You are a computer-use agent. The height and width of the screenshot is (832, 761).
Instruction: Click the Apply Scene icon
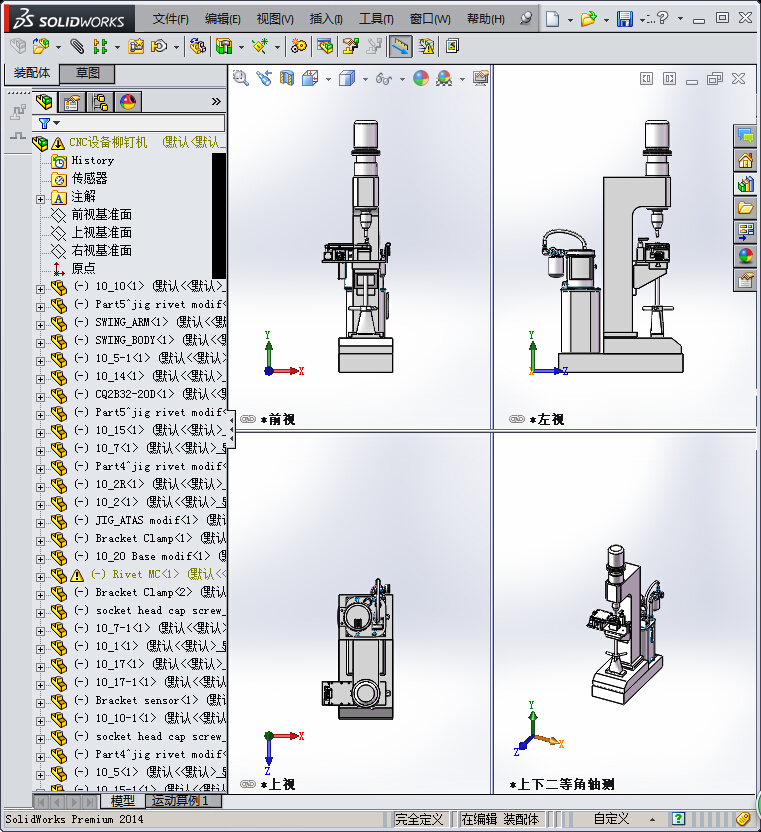tap(444, 79)
